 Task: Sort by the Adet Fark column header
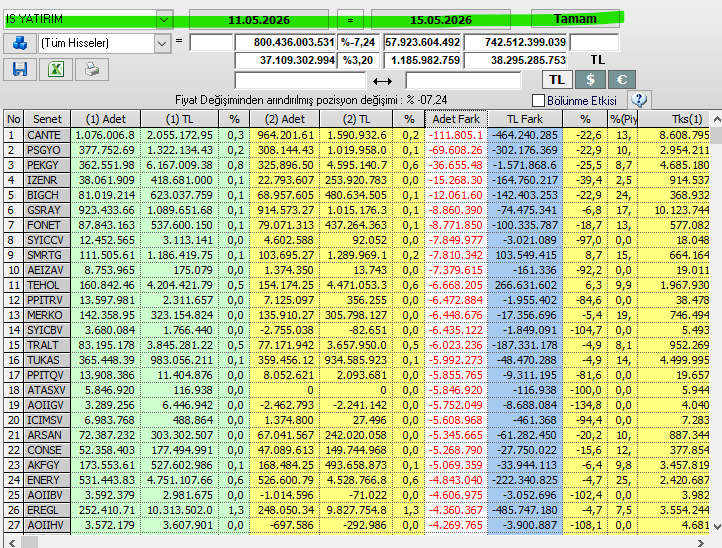[x=456, y=119]
